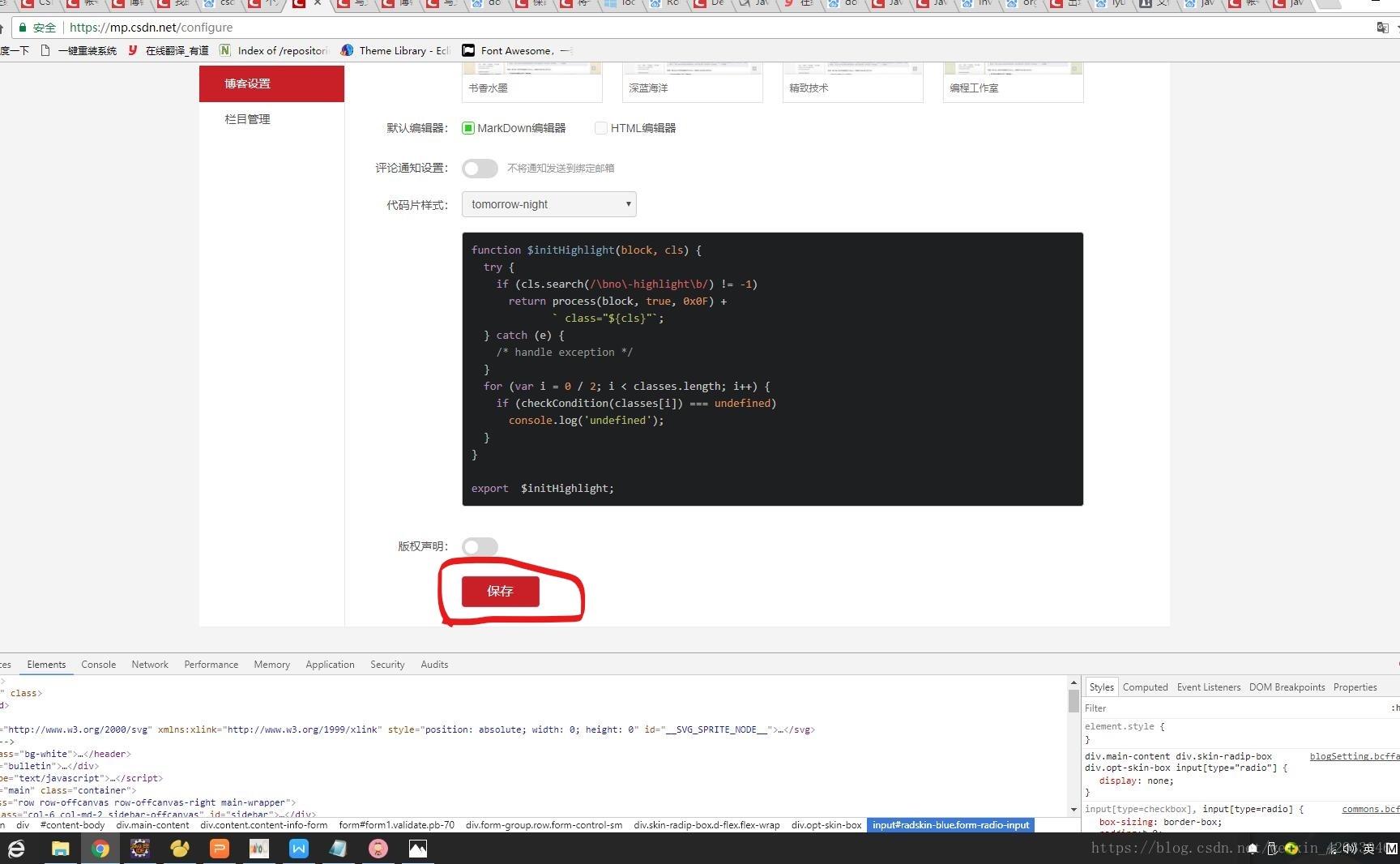Open the pink cartoon avatar taskbar icon
Image resolution: width=1400 pixels, height=864 pixels.
[x=378, y=849]
